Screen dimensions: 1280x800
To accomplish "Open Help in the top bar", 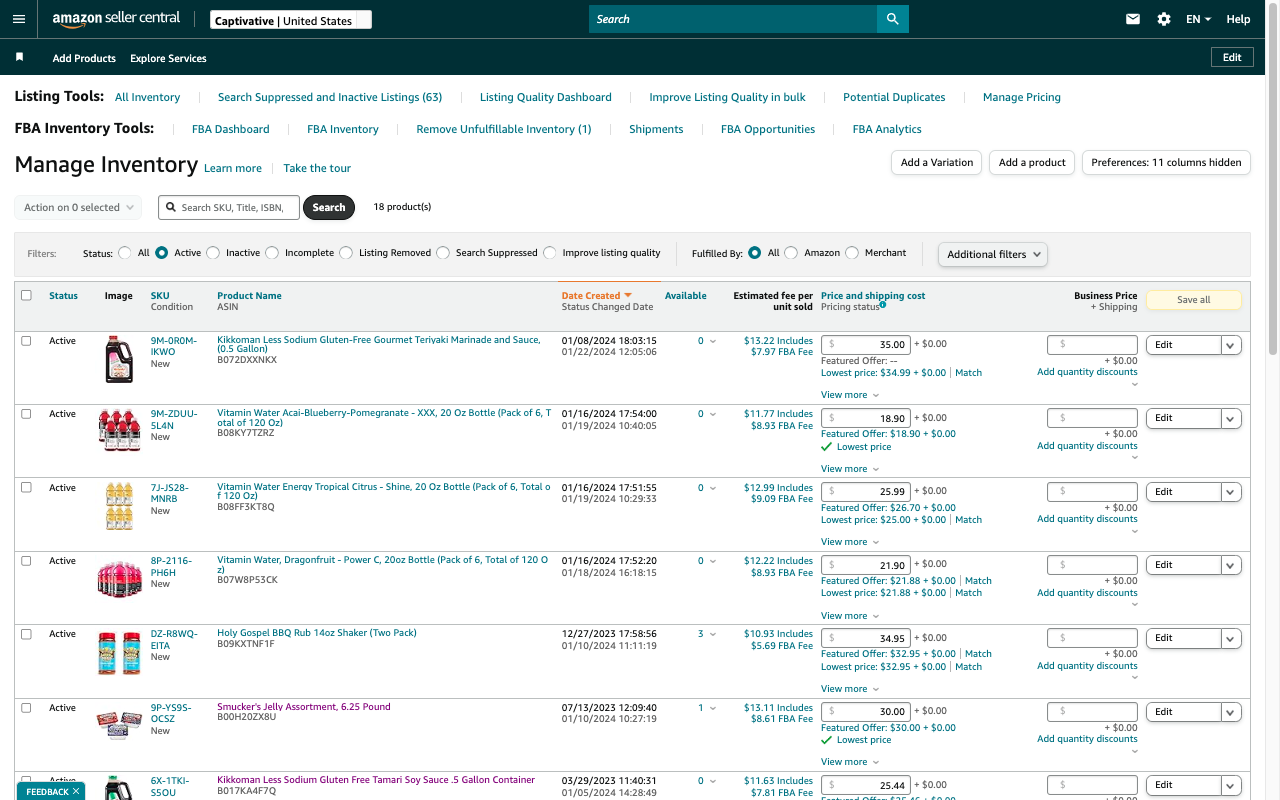I will [x=1238, y=19].
